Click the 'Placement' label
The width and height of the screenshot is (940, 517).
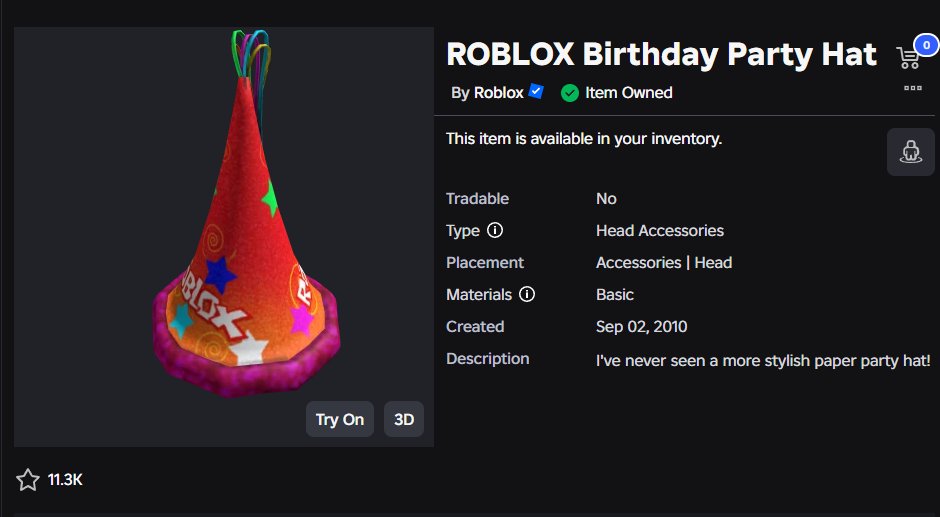coord(485,263)
